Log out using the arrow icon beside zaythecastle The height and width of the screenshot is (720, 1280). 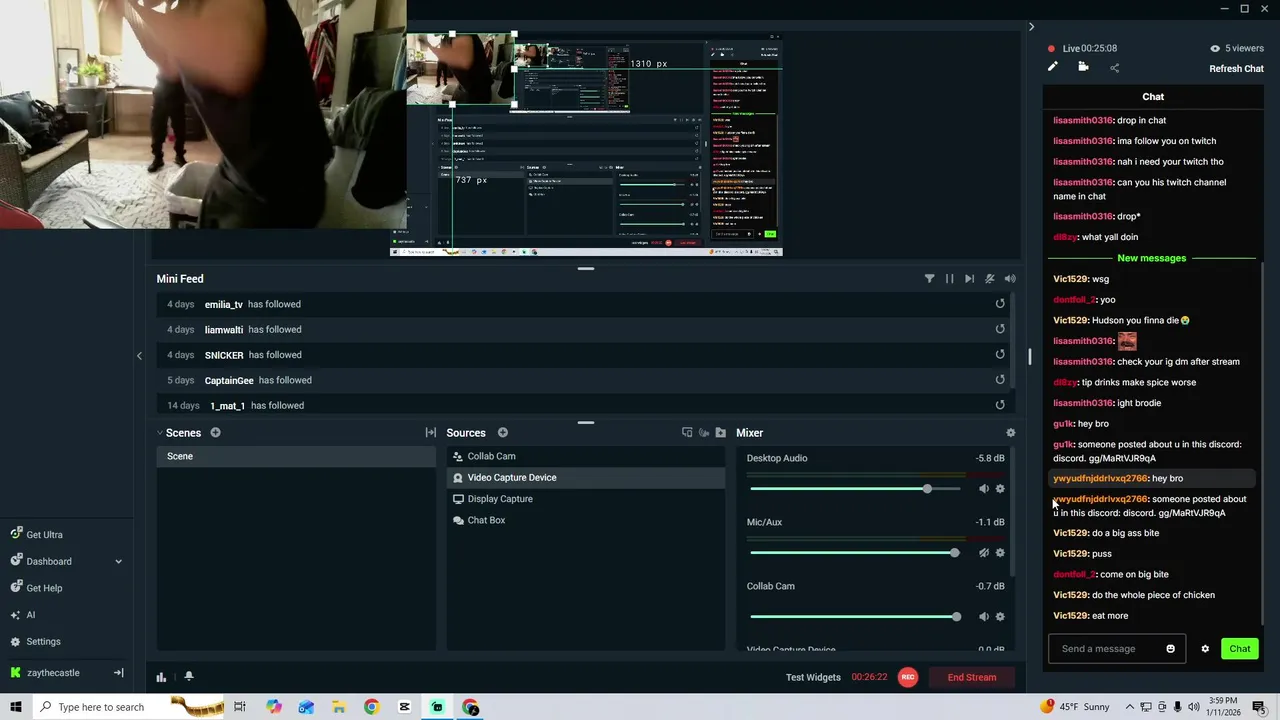(118, 673)
